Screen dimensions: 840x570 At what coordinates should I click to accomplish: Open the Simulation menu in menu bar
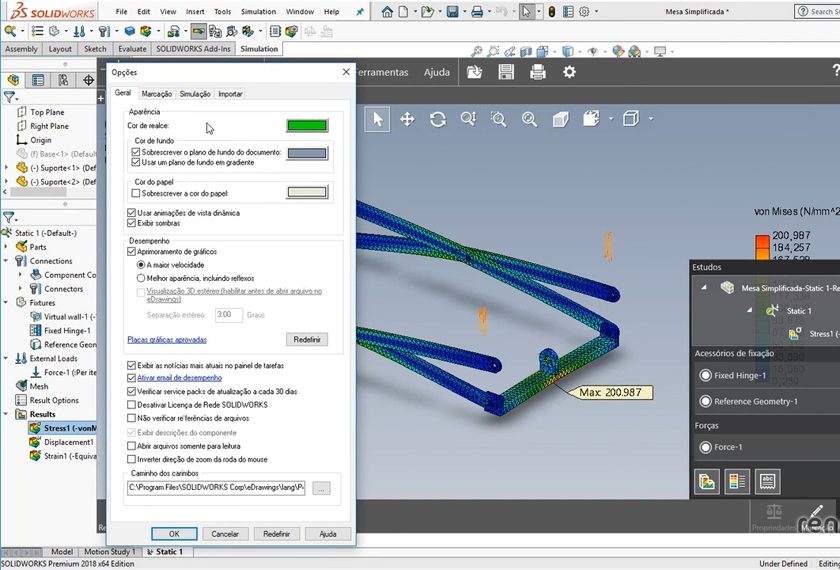pos(258,12)
